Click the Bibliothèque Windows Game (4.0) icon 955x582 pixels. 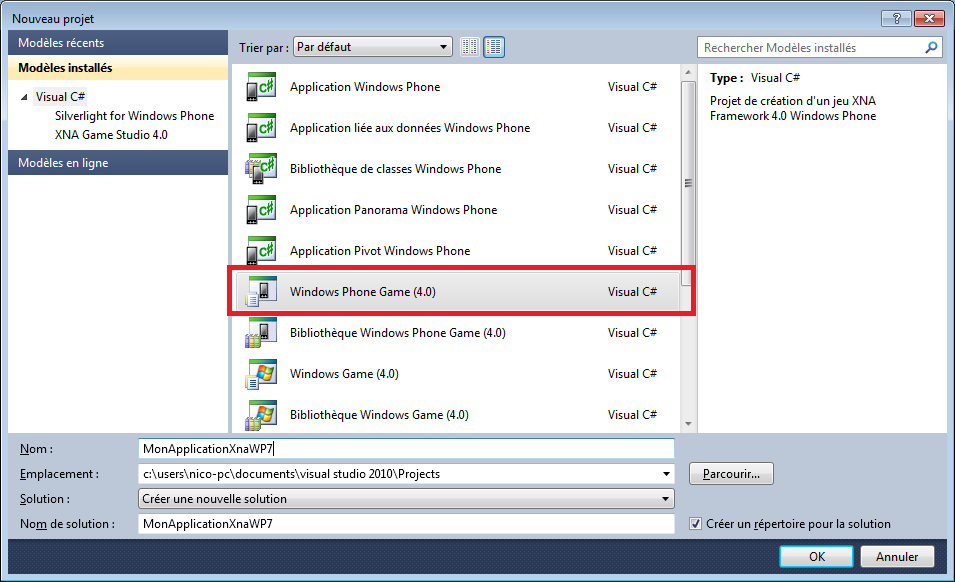tap(260, 415)
